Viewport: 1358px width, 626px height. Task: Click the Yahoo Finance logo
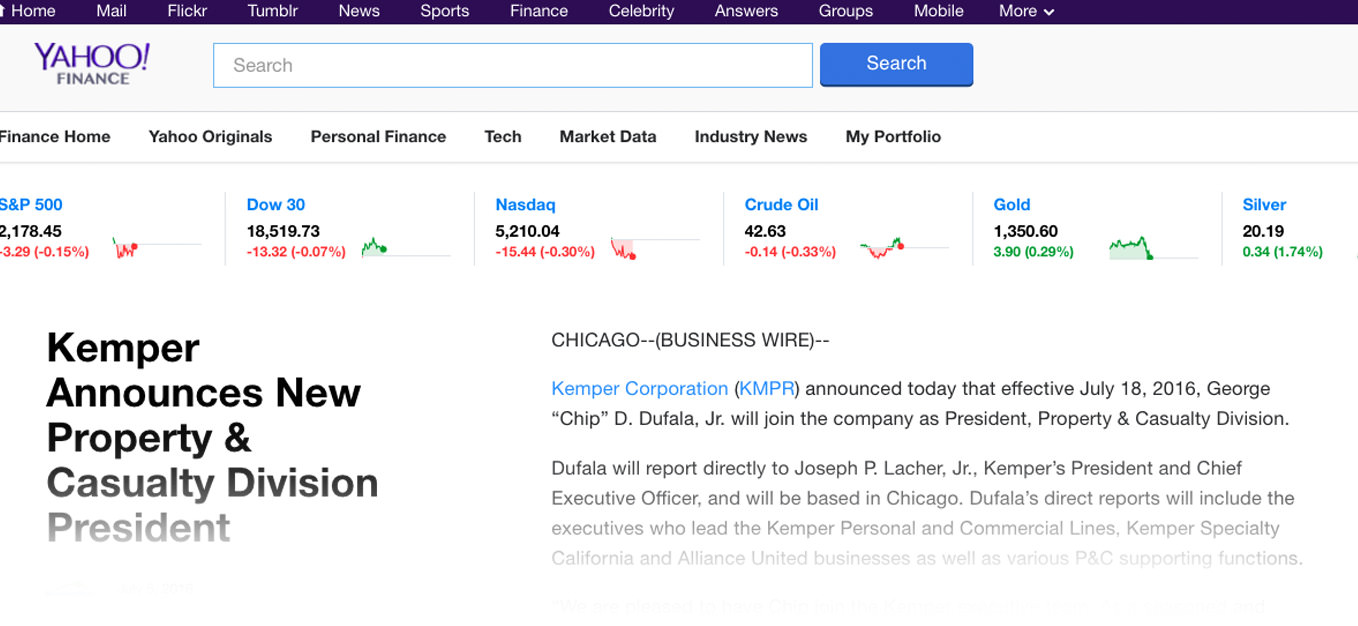point(92,63)
